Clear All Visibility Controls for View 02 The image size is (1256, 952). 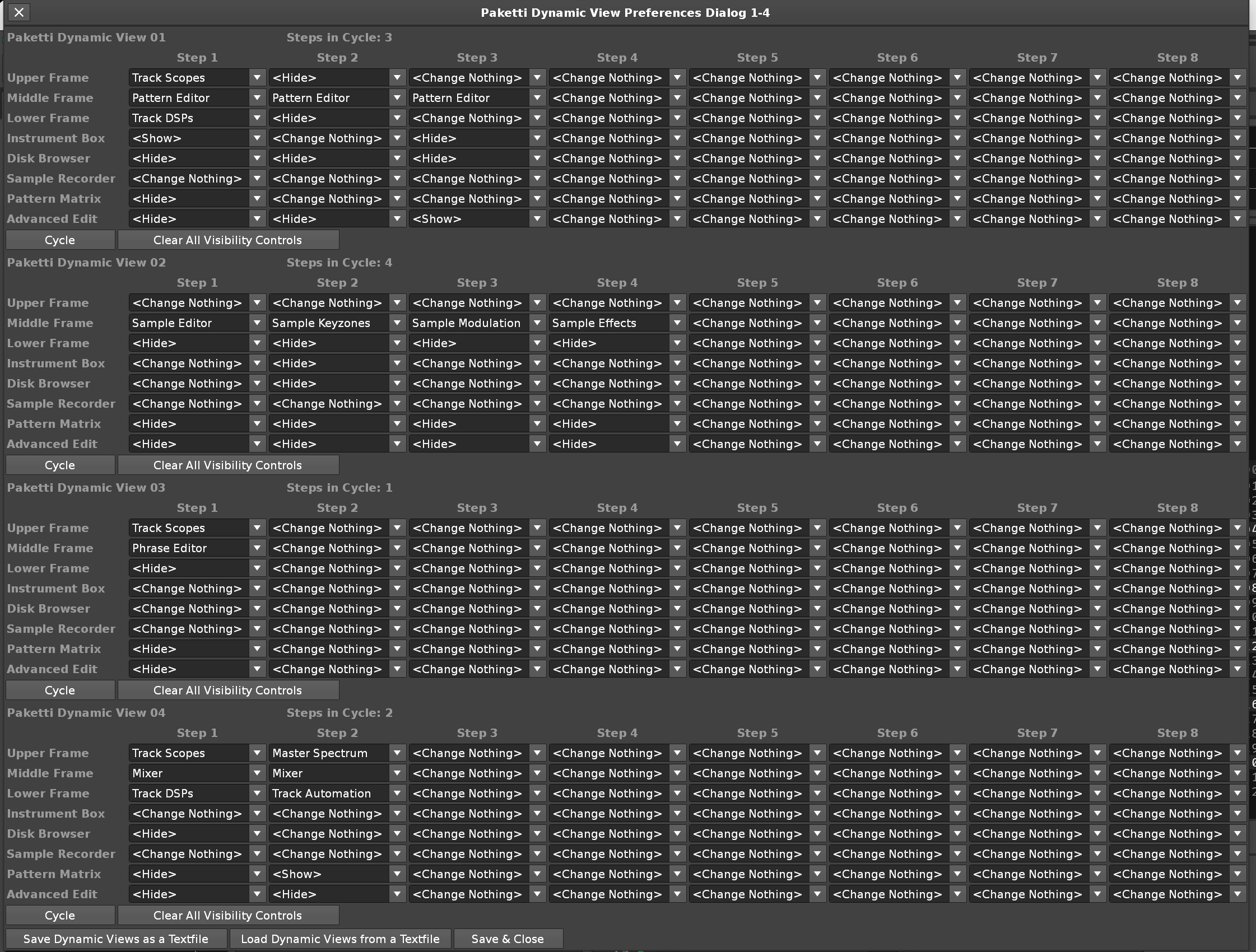coord(227,465)
